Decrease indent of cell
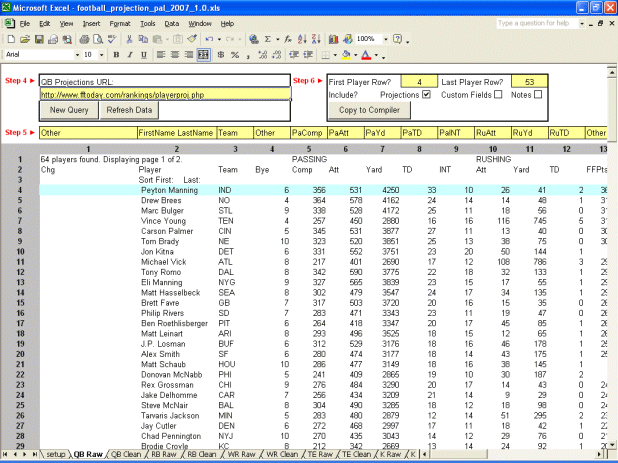The width and height of the screenshot is (618, 463). tap(294, 55)
